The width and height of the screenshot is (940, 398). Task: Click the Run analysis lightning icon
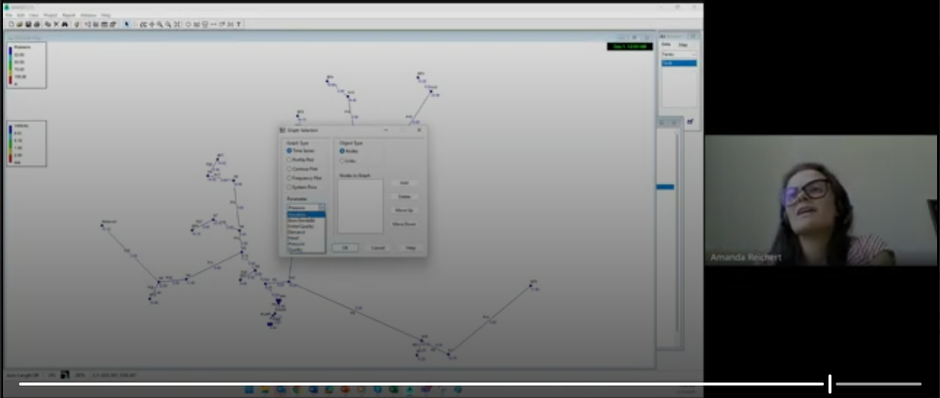(77, 24)
